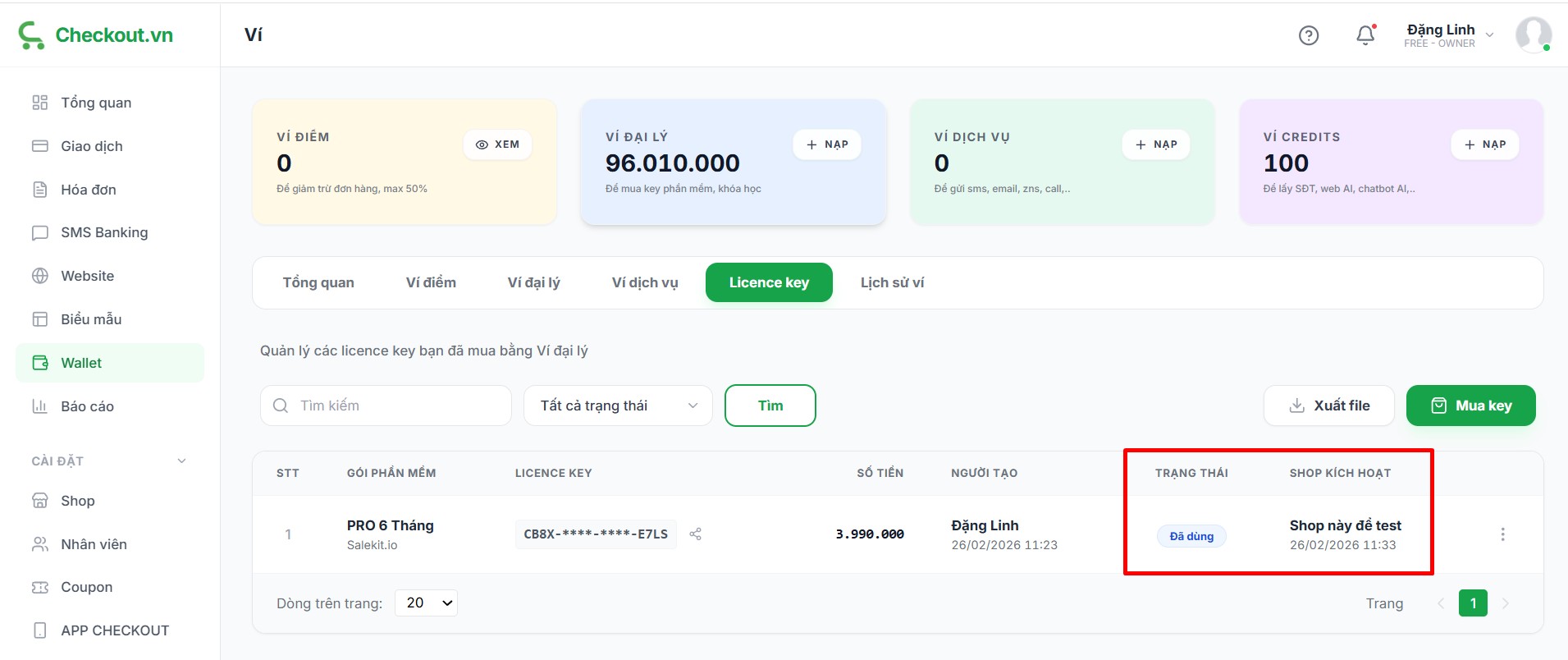This screenshot has width=1568, height=660.
Task: Click NẠP on the Ví Credits card
Action: [1485, 144]
